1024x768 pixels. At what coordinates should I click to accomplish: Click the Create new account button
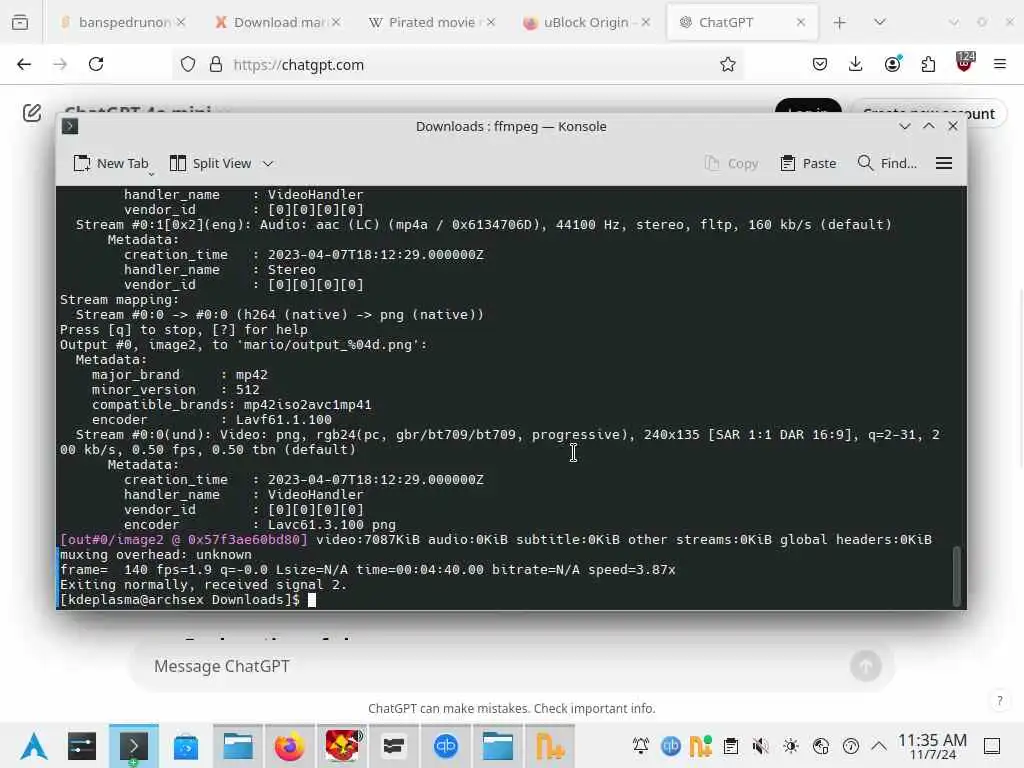pyautogui.click(x=929, y=113)
